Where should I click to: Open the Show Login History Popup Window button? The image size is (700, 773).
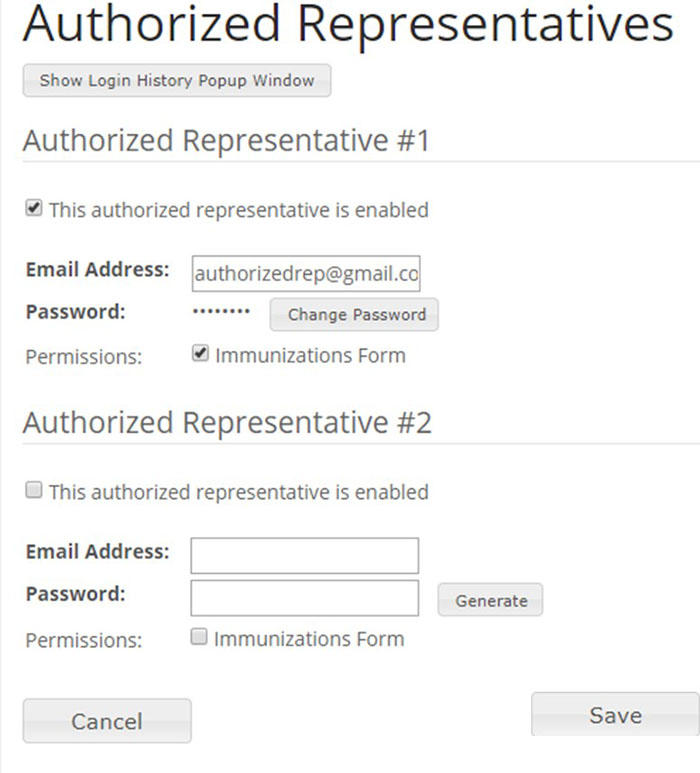tap(177, 81)
